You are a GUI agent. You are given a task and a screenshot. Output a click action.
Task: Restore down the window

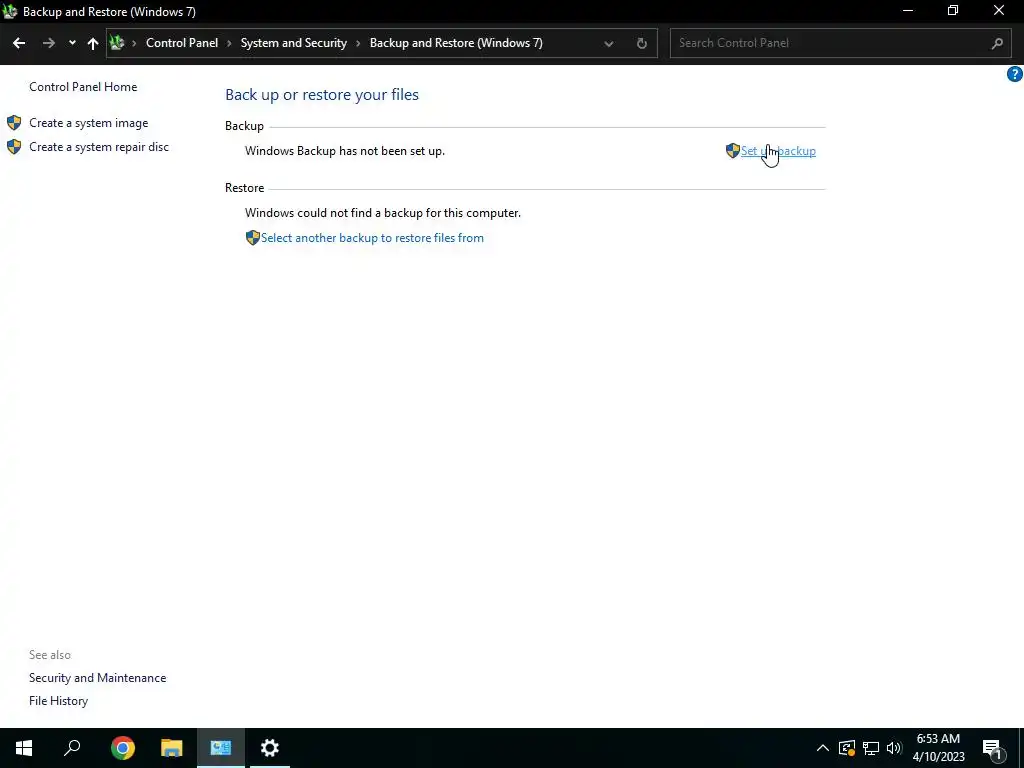pyautogui.click(x=953, y=11)
